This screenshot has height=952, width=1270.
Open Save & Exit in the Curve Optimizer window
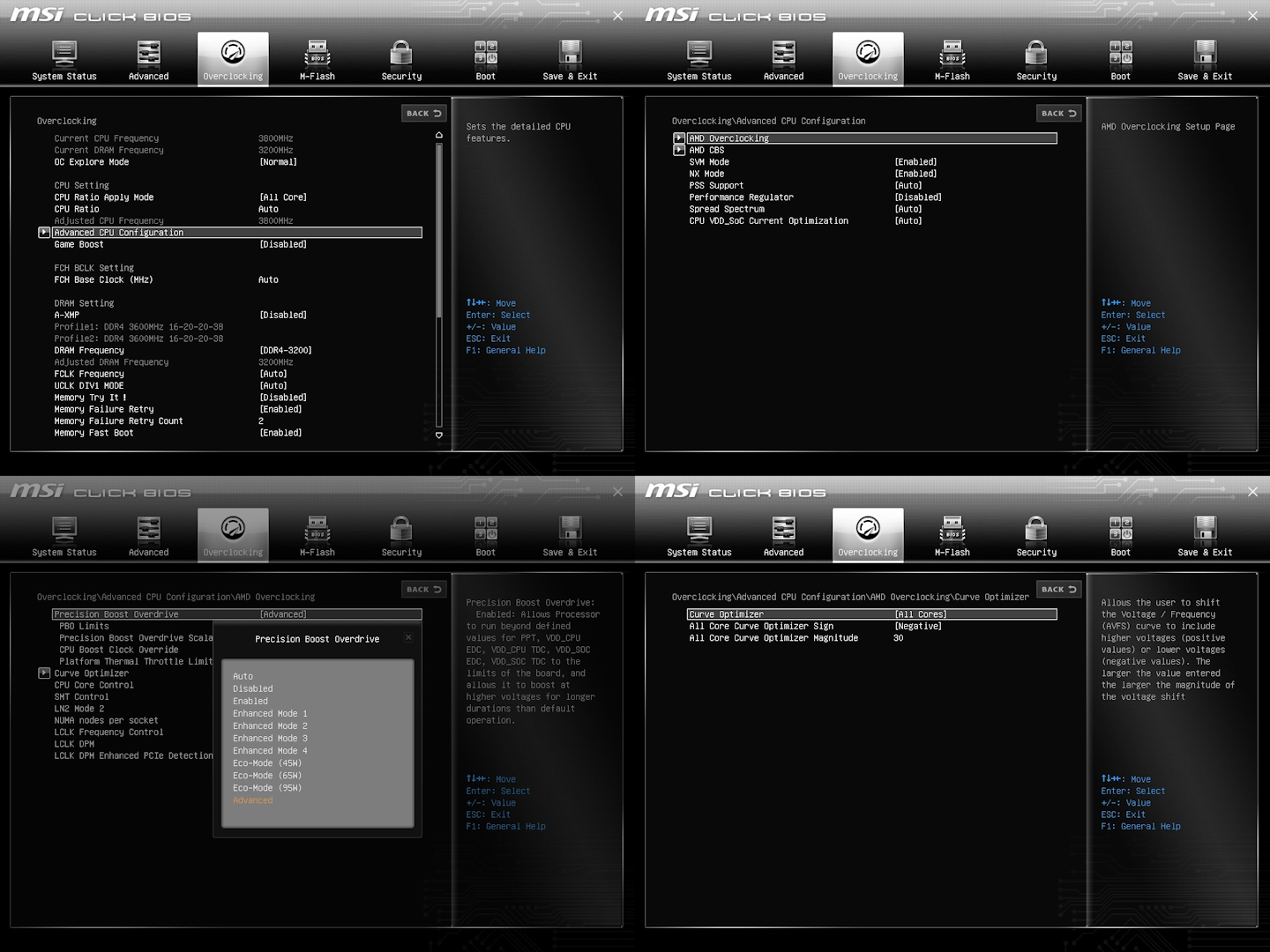click(1205, 536)
